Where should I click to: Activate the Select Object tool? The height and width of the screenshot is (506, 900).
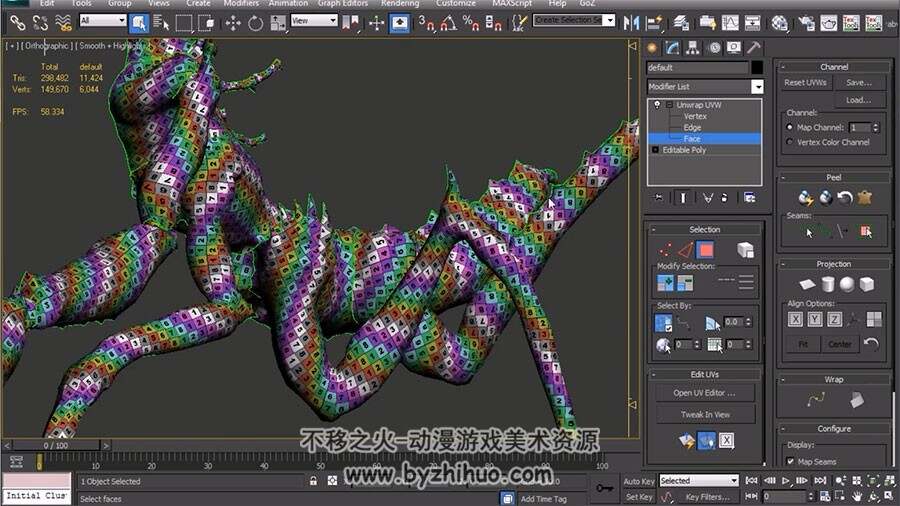[139, 23]
